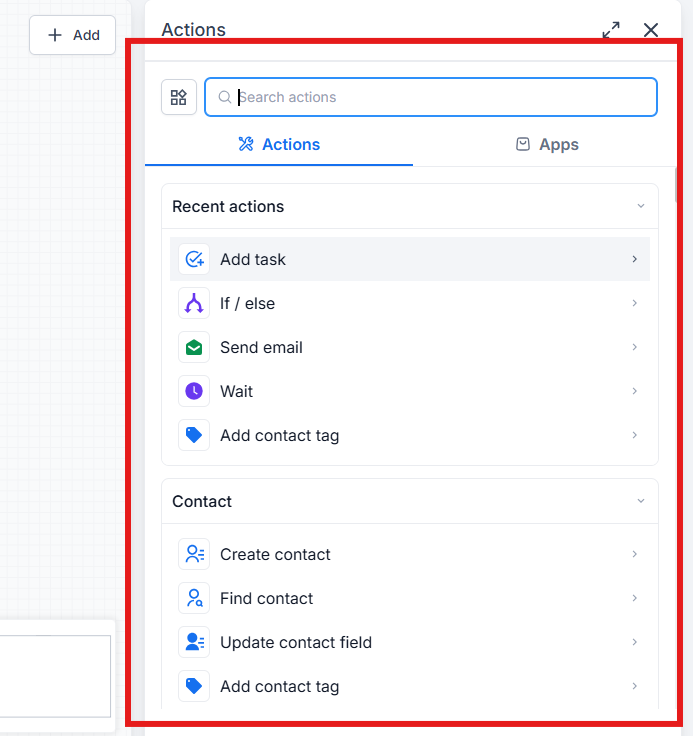The image size is (693, 736).
Task: Click the Create contact person icon
Action: click(194, 554)
